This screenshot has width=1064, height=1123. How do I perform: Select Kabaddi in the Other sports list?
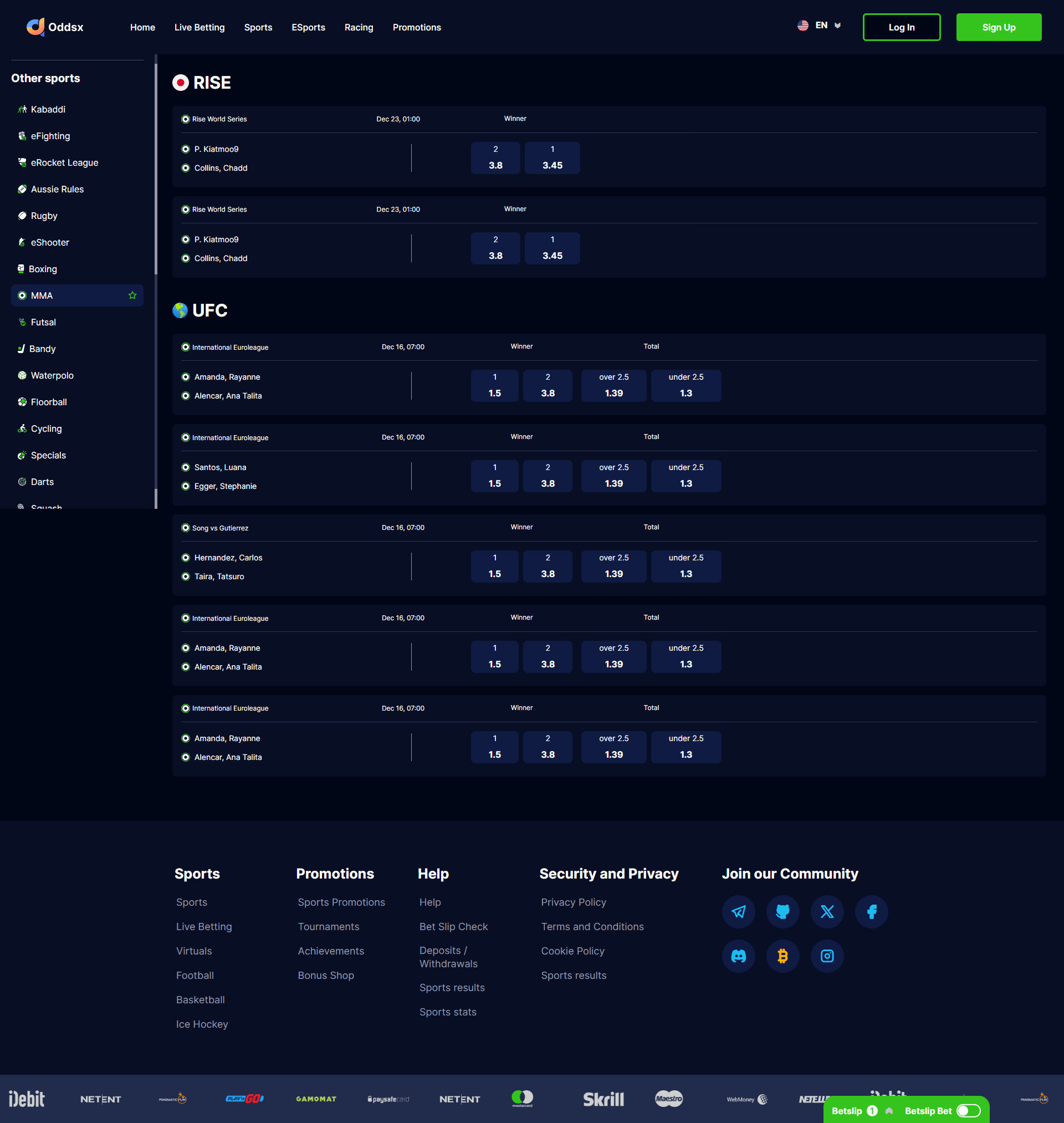pos(48,109)
